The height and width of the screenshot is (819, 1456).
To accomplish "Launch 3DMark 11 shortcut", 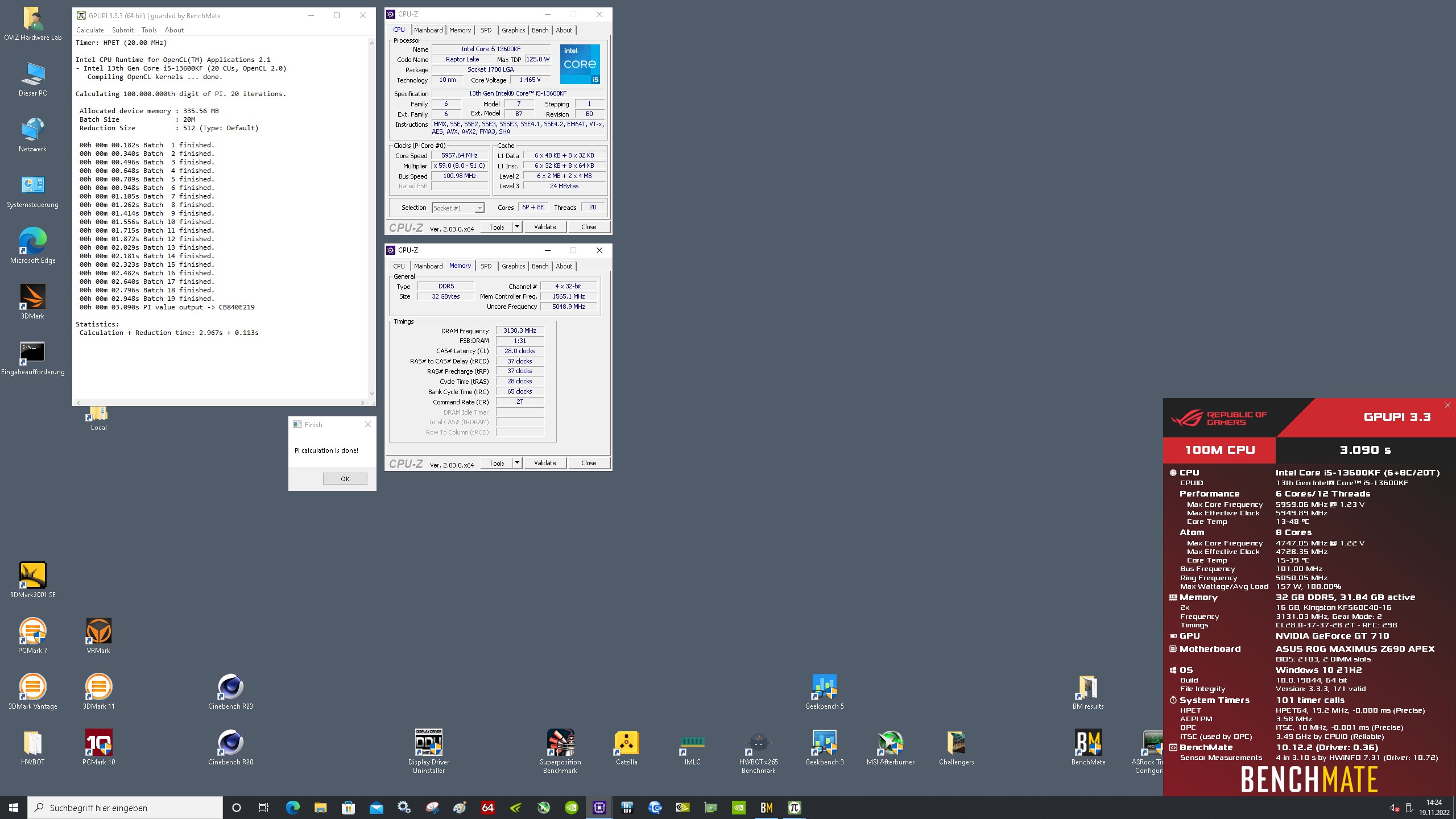I will [x=98, y=692].
